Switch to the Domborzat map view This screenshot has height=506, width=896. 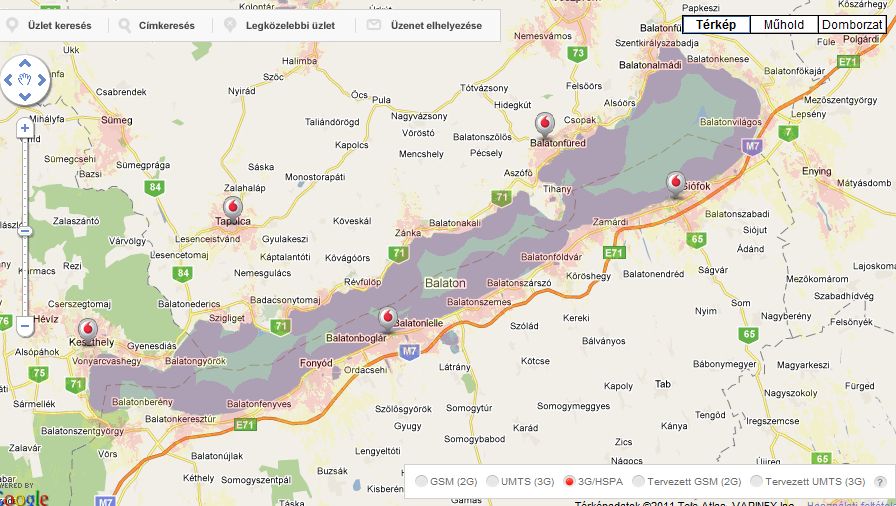pyautogui.click(x=852, y=25)
